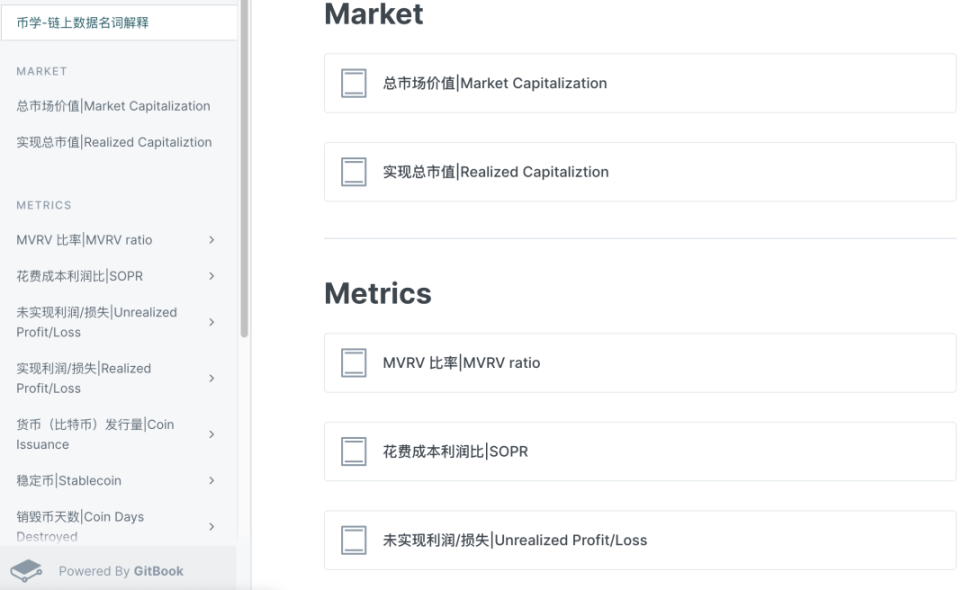Click the page icon on MVRV ratio card
Viewport: 972px width, 590px height.
354,363
